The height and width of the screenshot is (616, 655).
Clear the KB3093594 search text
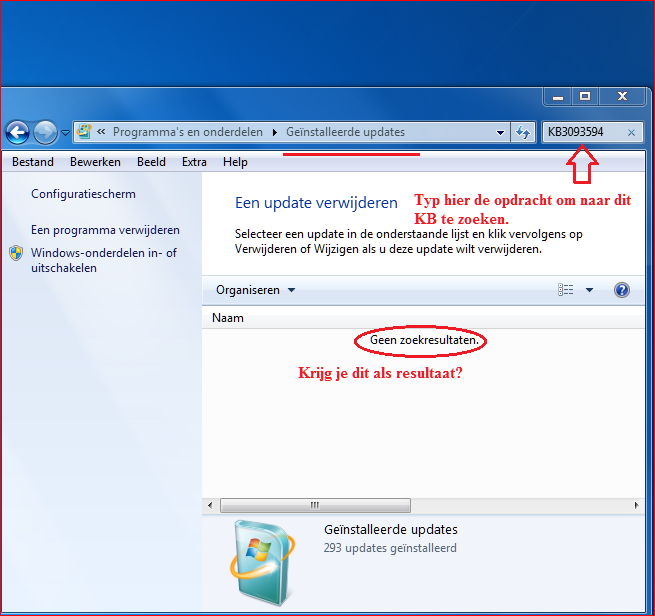[631, 132]
